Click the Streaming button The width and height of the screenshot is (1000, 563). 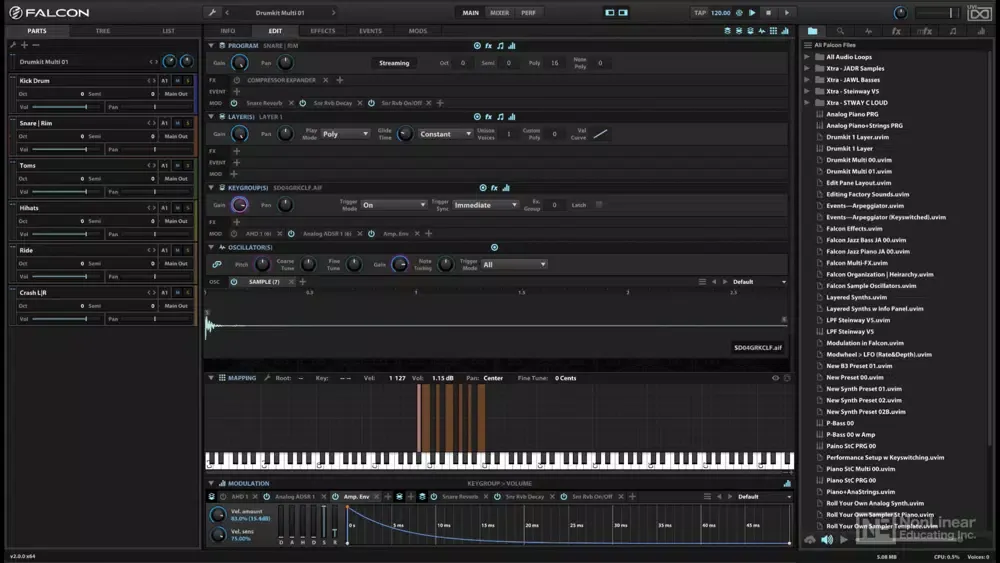[x=394, y=62]
